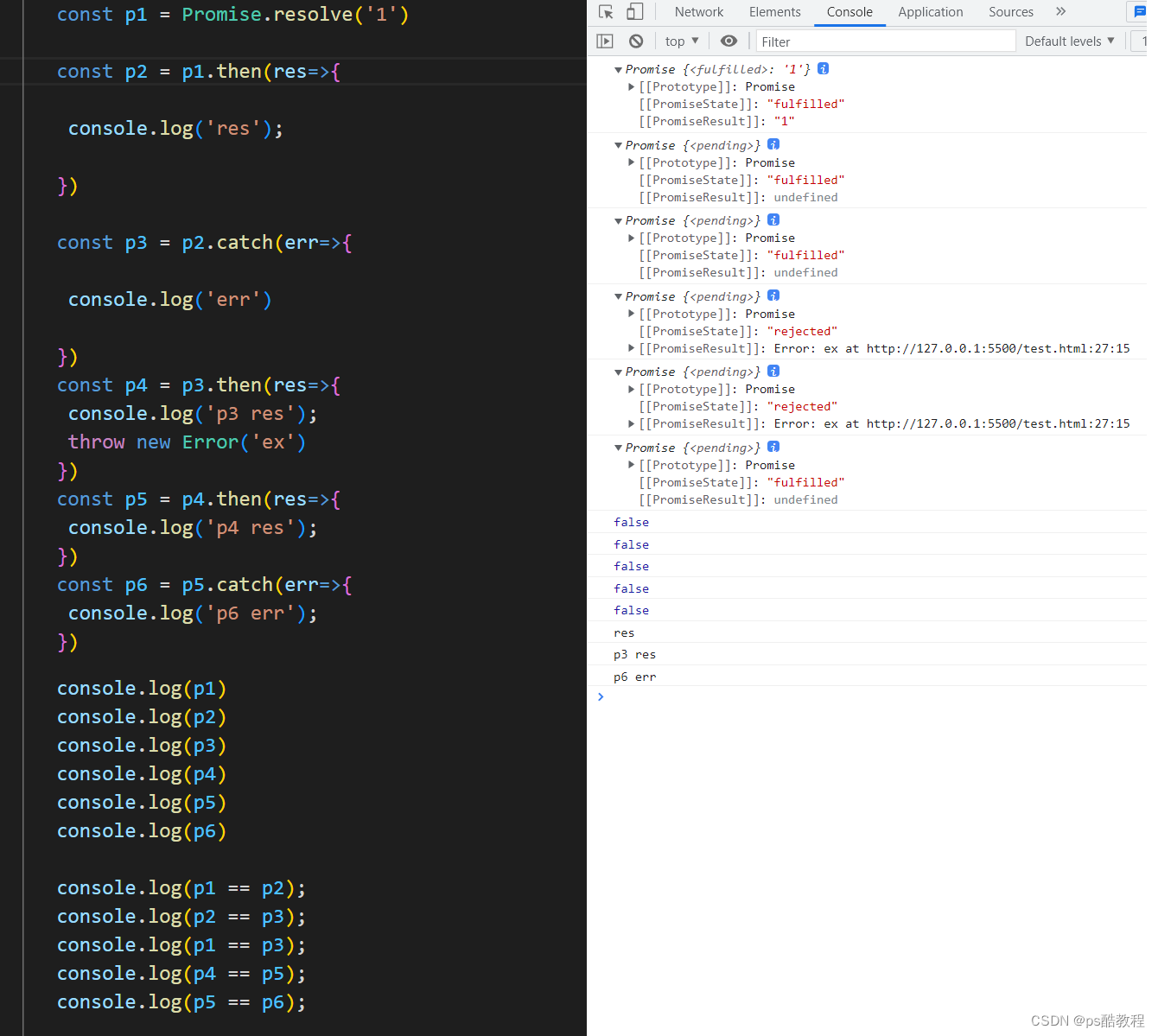Open the top context dropdown
This screenshot has width=1158, height=1036.
click(x=682, y=41)
